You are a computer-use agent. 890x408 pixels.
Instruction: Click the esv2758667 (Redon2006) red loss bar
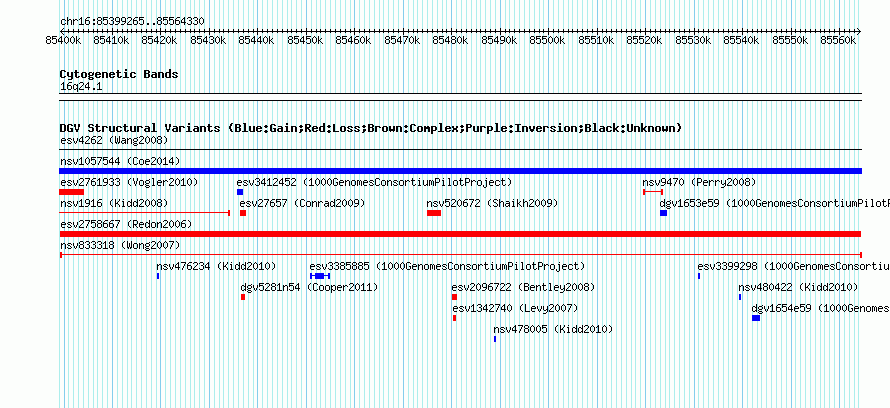460,234
